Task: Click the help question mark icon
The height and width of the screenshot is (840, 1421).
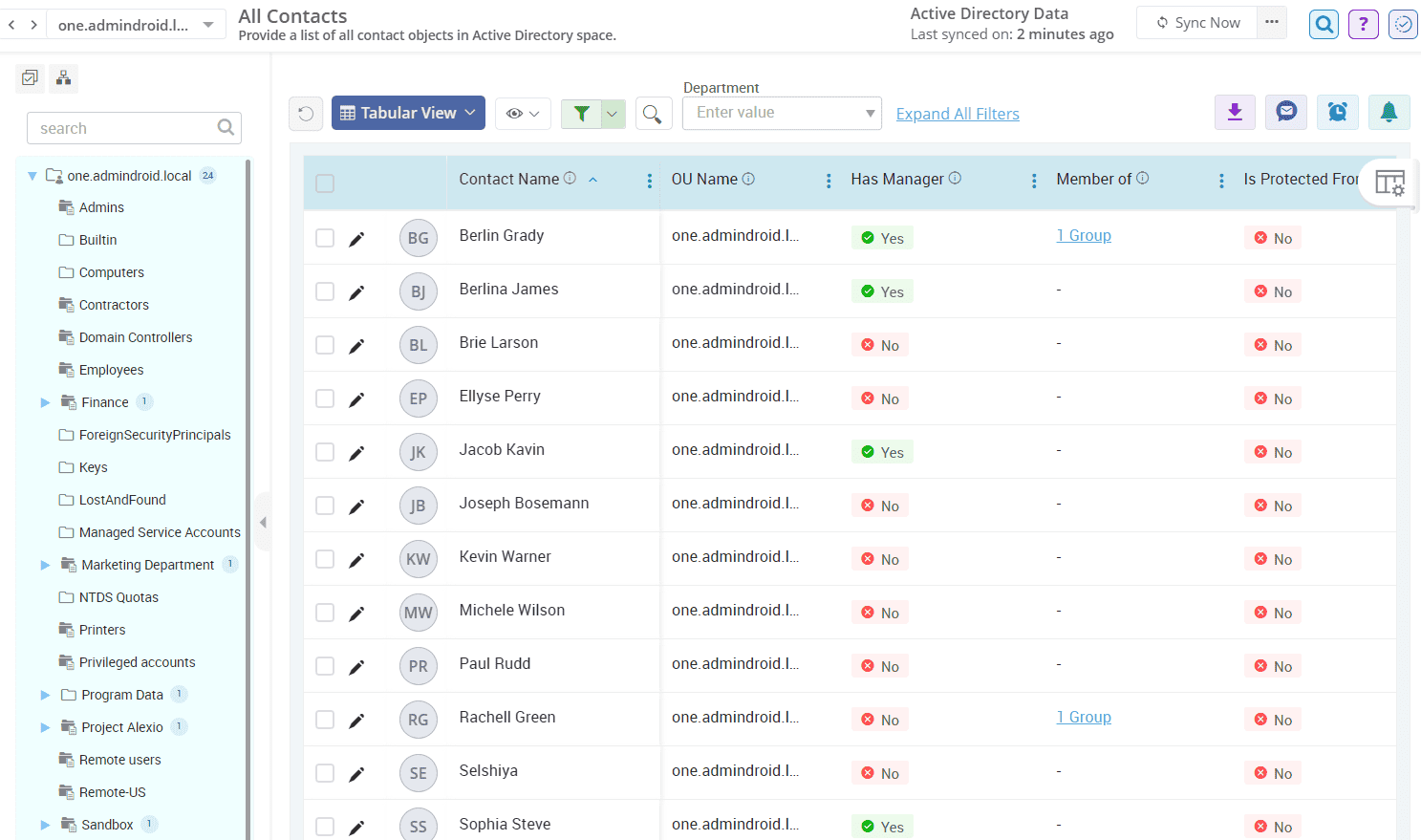Action: [1363, 24]
